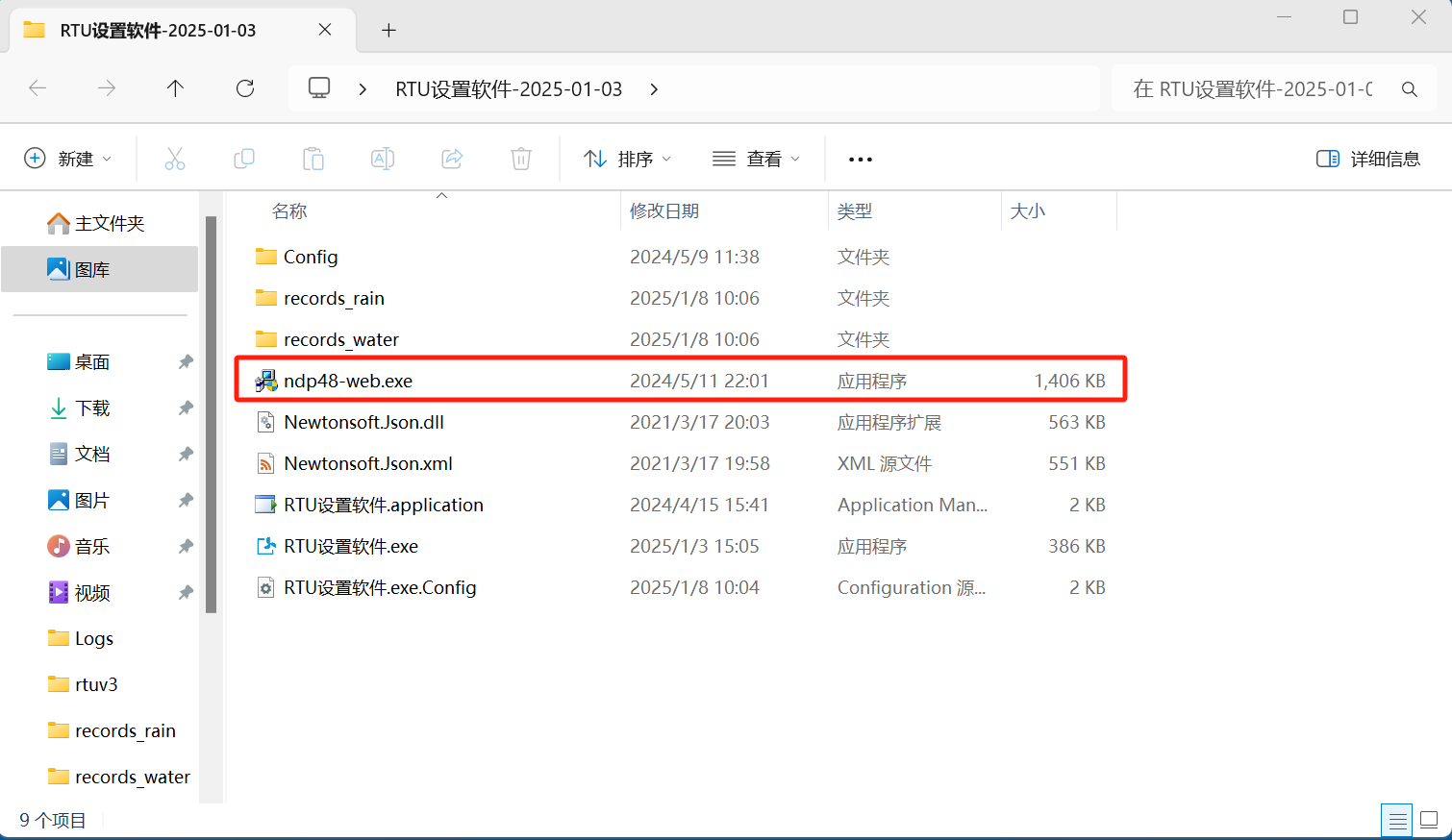Unpin 桌面 using its pin icon

(186, 361)
